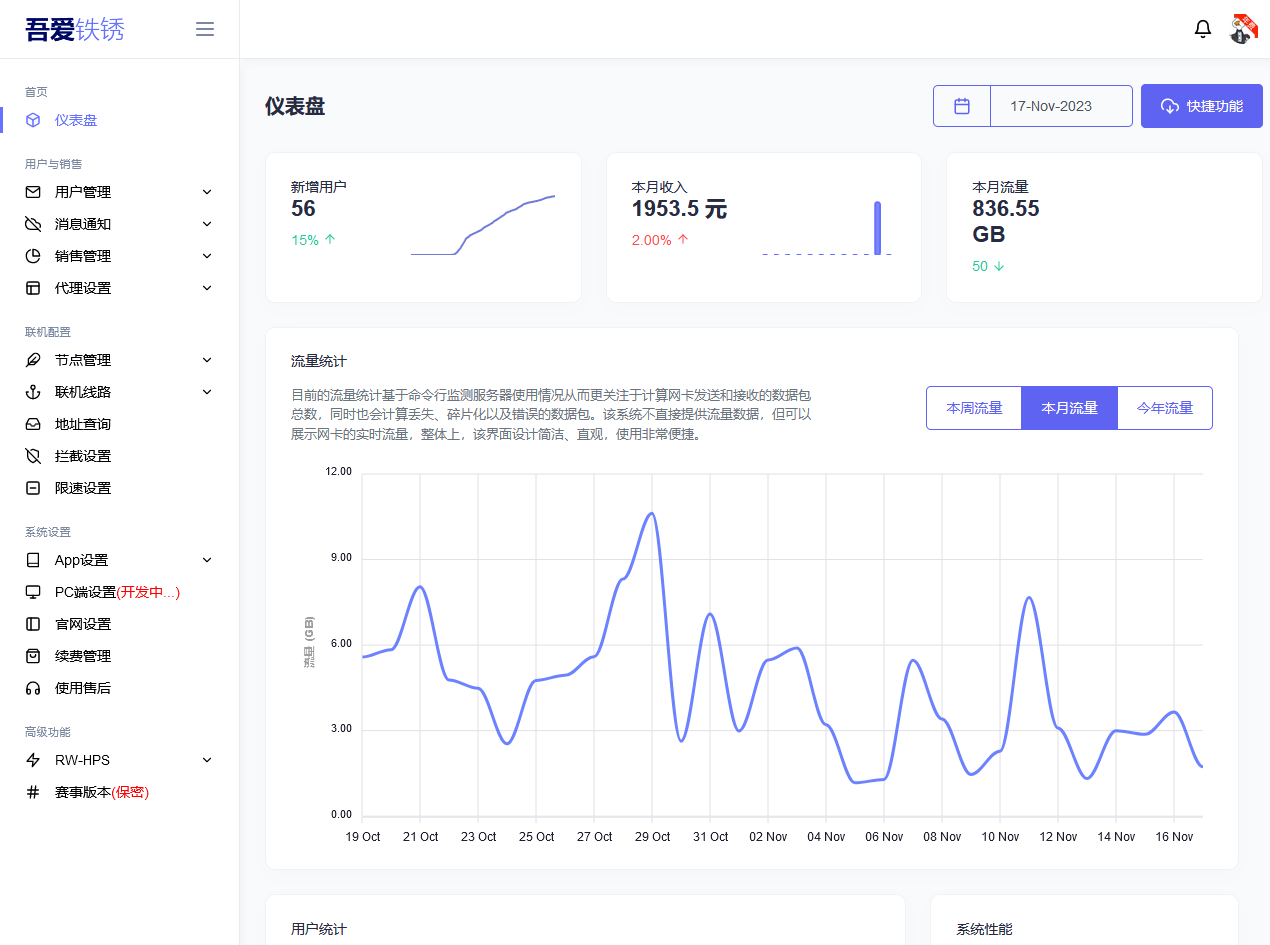Viewport: 1270px width, 945px height.
Task: Open 仪表盘 in the sidebar
Action: [76, 120]
